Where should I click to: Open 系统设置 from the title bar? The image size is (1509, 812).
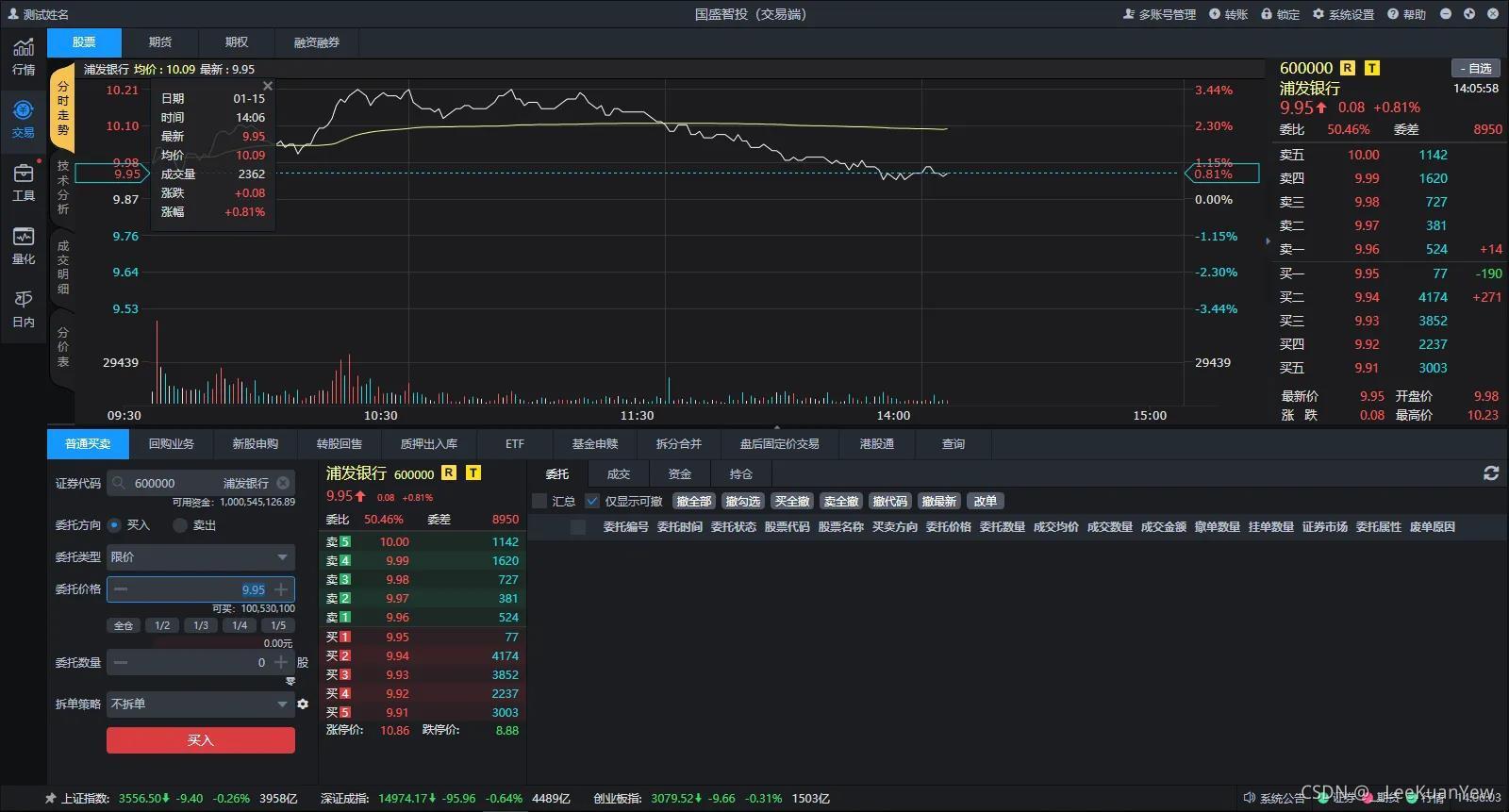[1343, 14]
